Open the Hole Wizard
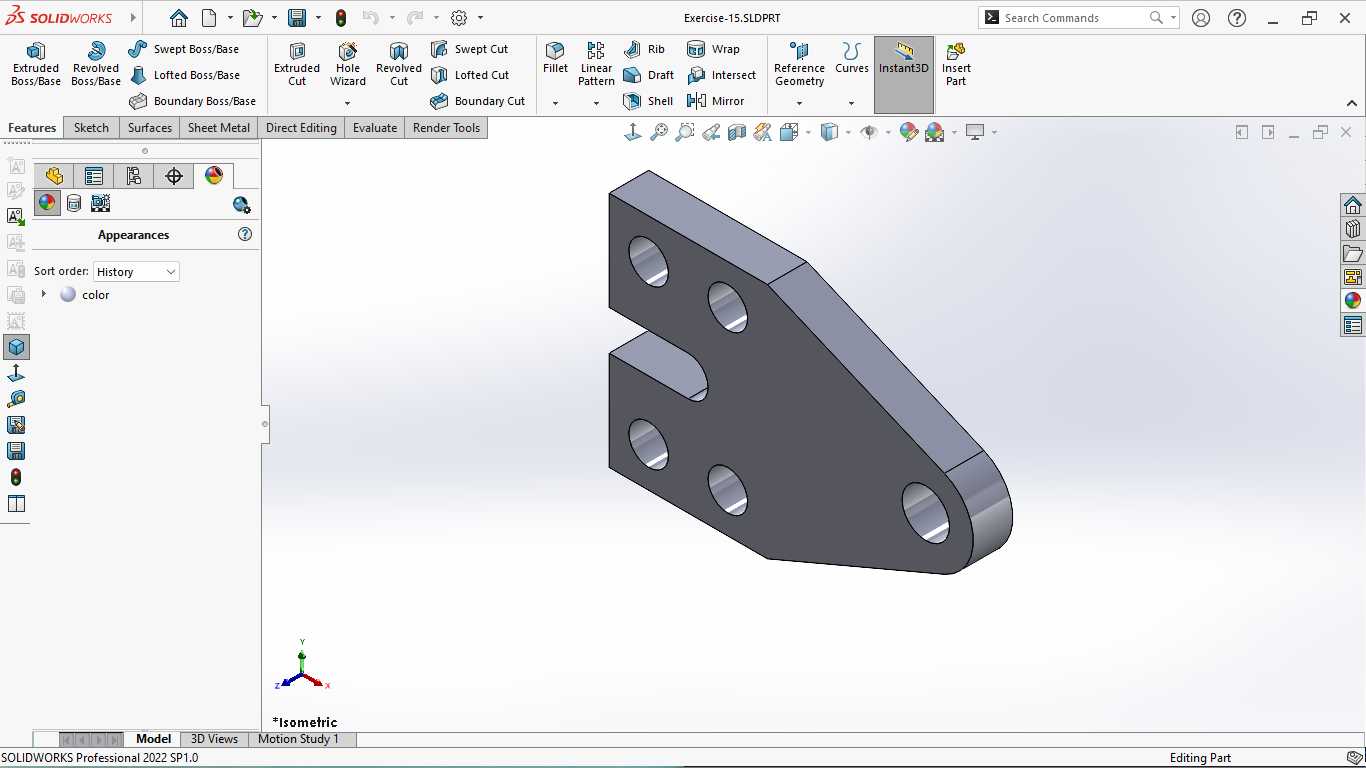1366x768 pixels. (348, 64)
